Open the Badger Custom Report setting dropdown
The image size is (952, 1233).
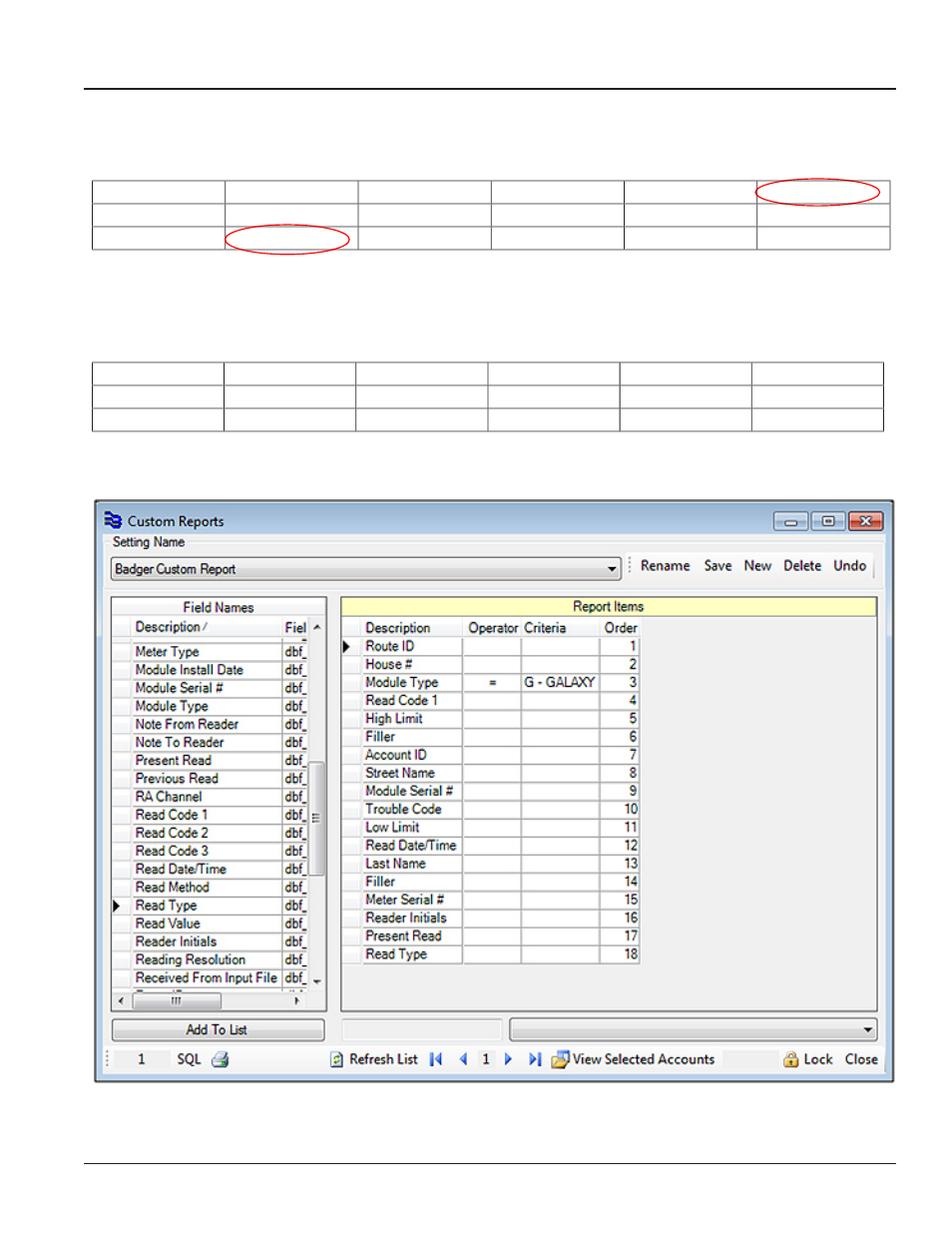(x=612, y=569)
